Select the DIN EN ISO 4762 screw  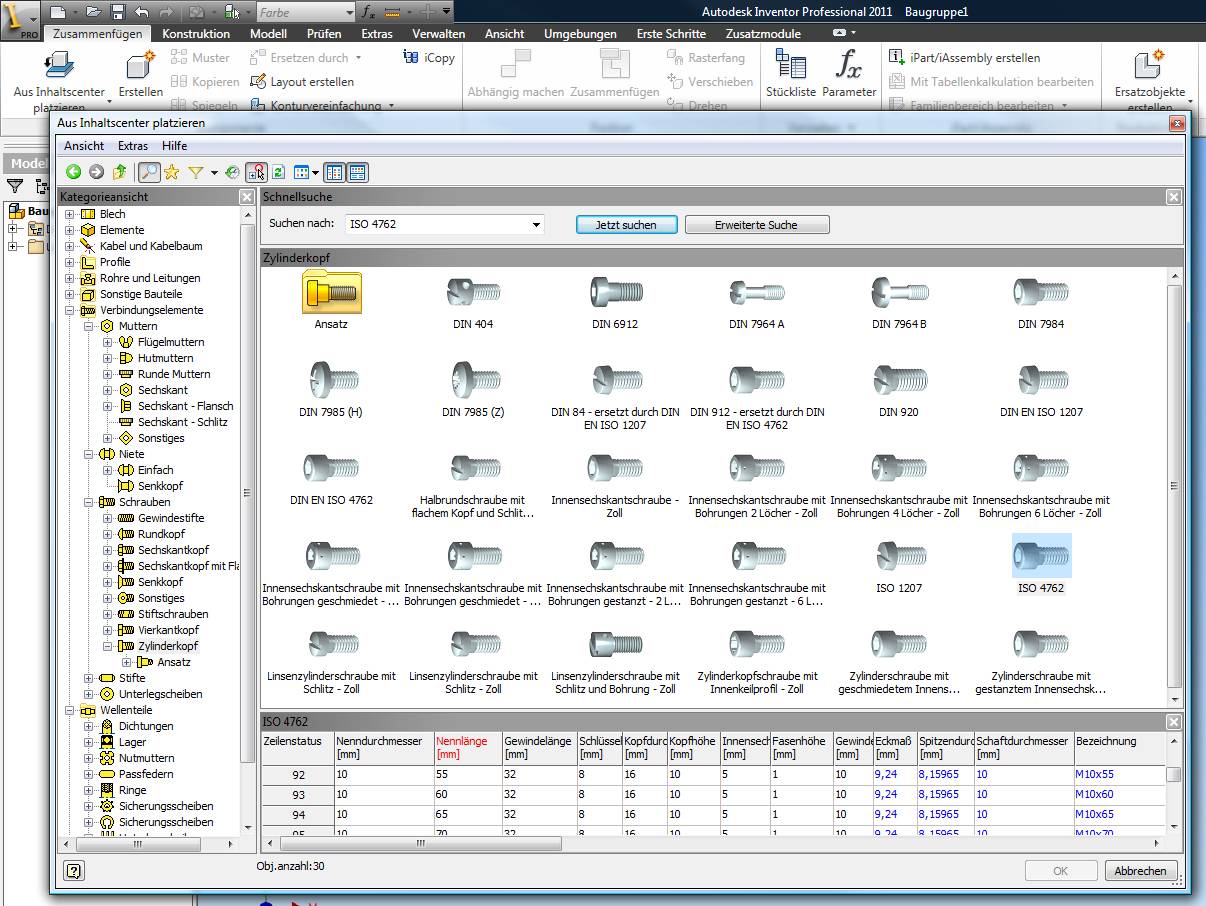coord(331,468)
